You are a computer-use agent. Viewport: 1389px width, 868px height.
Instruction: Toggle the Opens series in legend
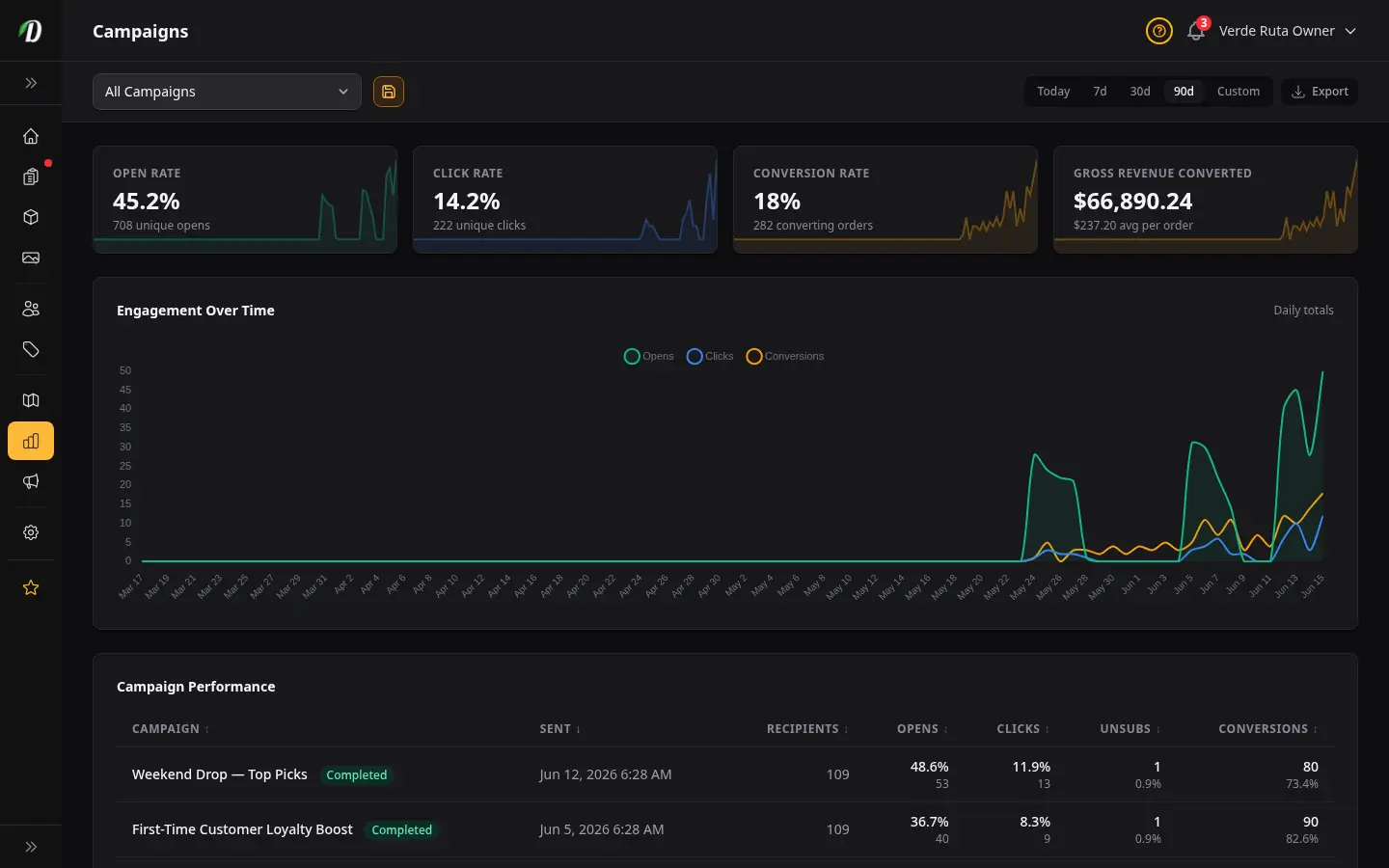[649, 356]
